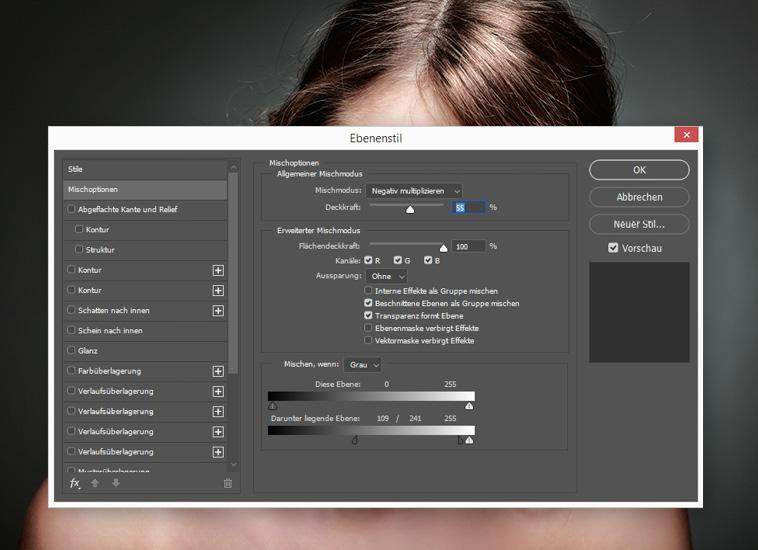Image resolution: width=758 pixels, height=550 pixels.
Task: Enable Ebenenmaske verbirgt Effekte
Action: 368,328
